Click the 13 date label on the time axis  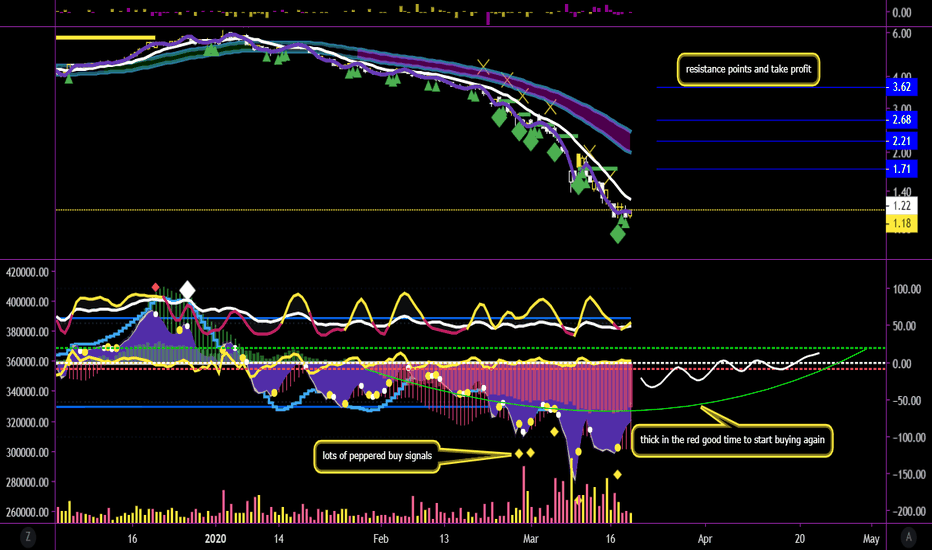point(444,539)
